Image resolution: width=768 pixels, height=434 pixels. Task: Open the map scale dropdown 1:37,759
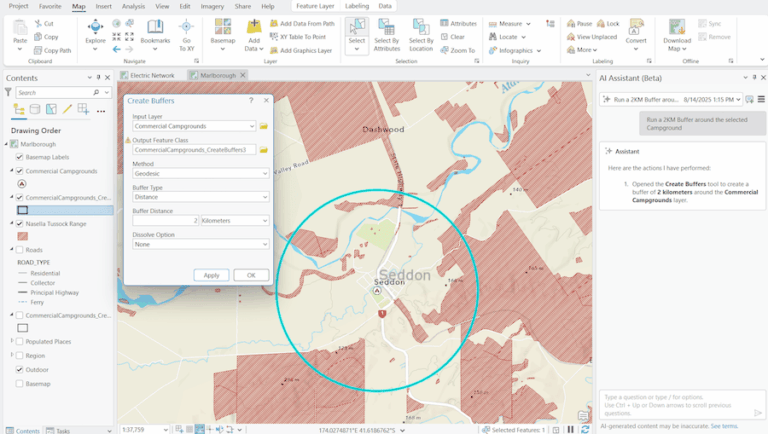pos(166,430)
